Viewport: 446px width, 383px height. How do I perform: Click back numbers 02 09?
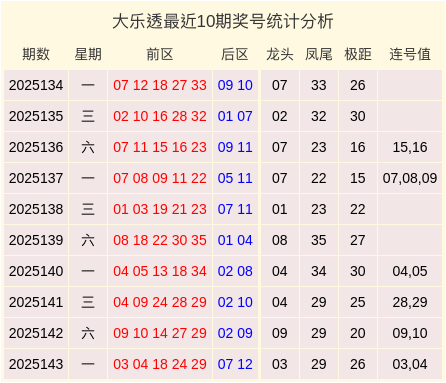click(x=235, y=333)
